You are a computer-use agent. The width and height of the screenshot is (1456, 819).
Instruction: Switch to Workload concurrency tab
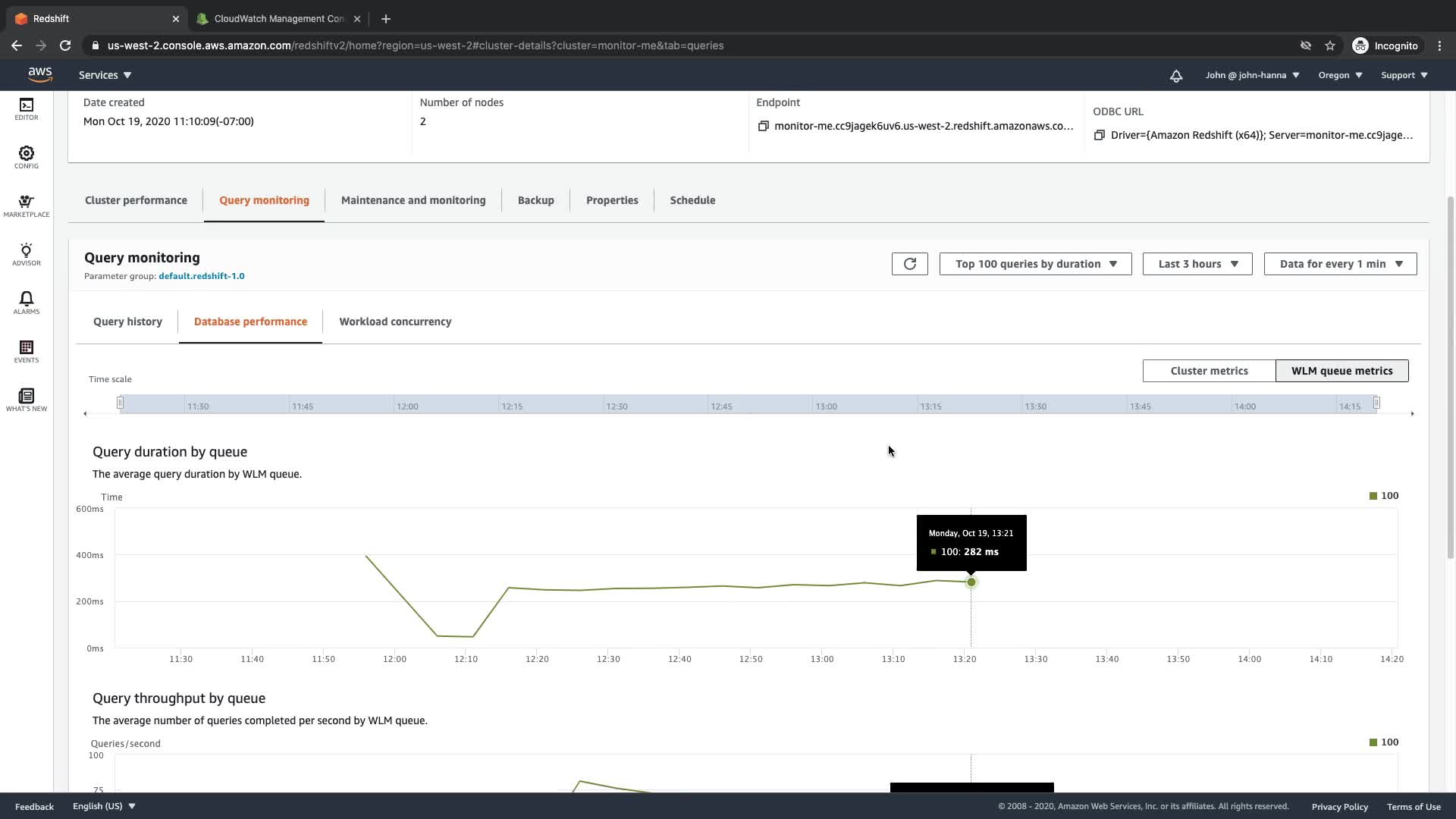pos(395,322)
